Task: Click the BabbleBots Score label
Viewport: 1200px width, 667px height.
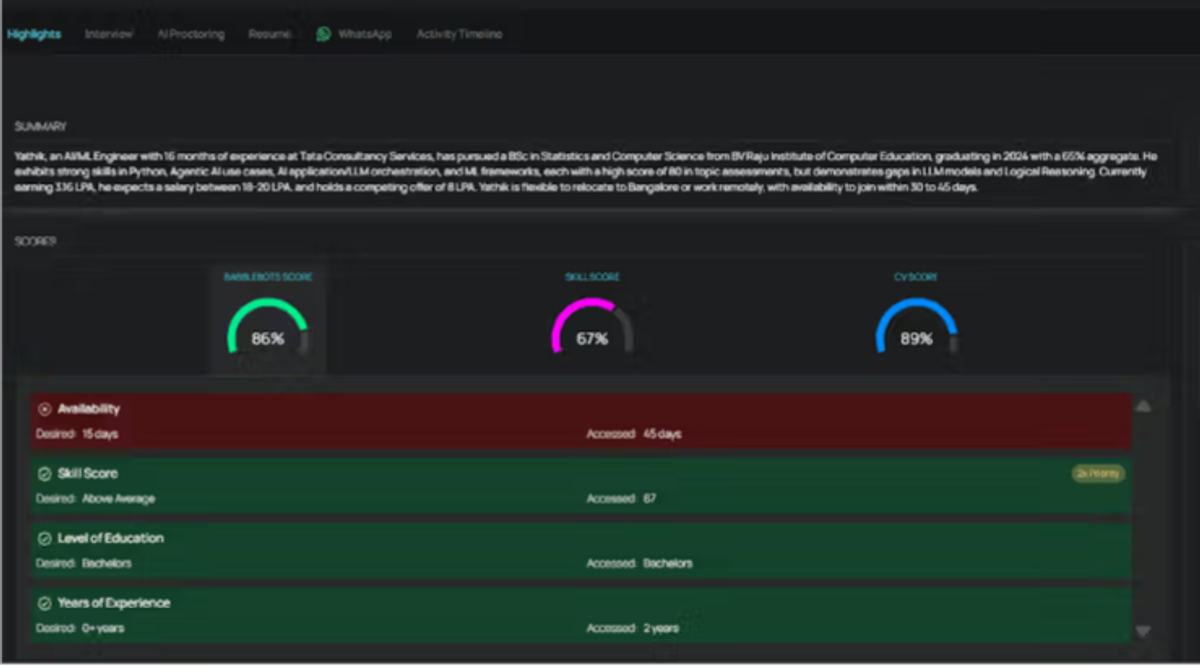Action: point(268,277)
